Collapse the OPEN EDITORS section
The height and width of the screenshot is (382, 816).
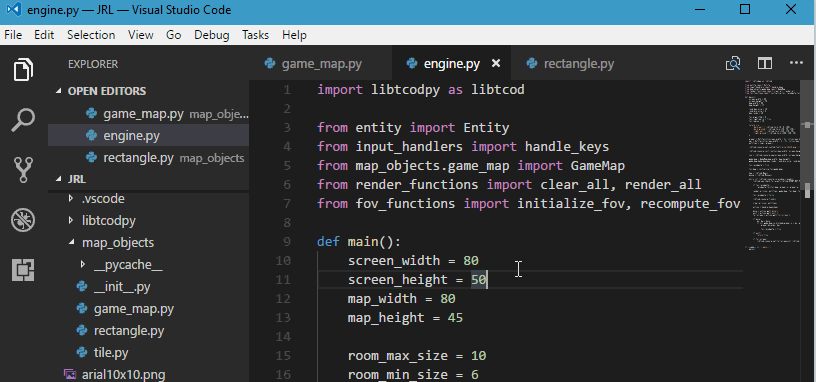[58, 91]
